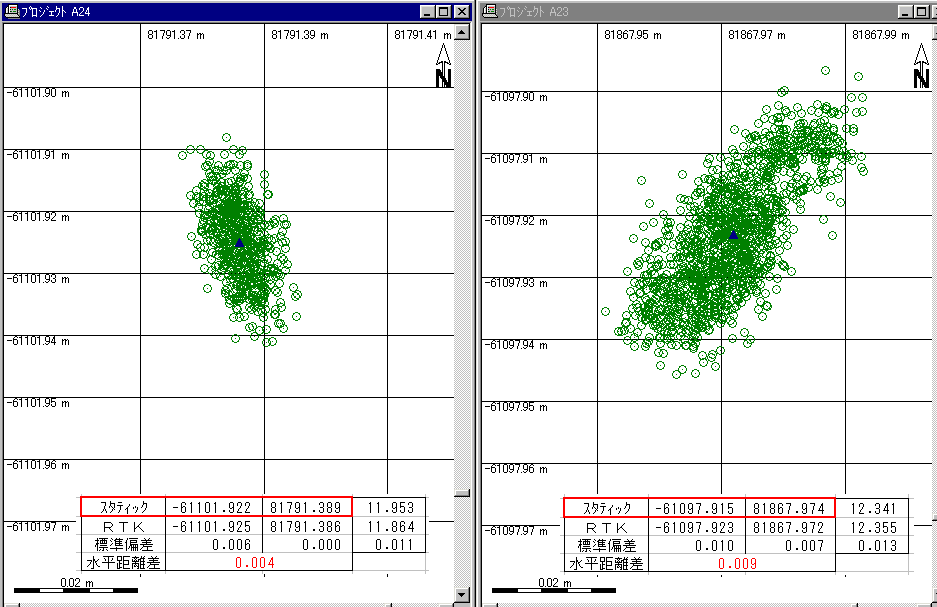Click the red horizontal distance value 0.004

[x=255, y=563]
